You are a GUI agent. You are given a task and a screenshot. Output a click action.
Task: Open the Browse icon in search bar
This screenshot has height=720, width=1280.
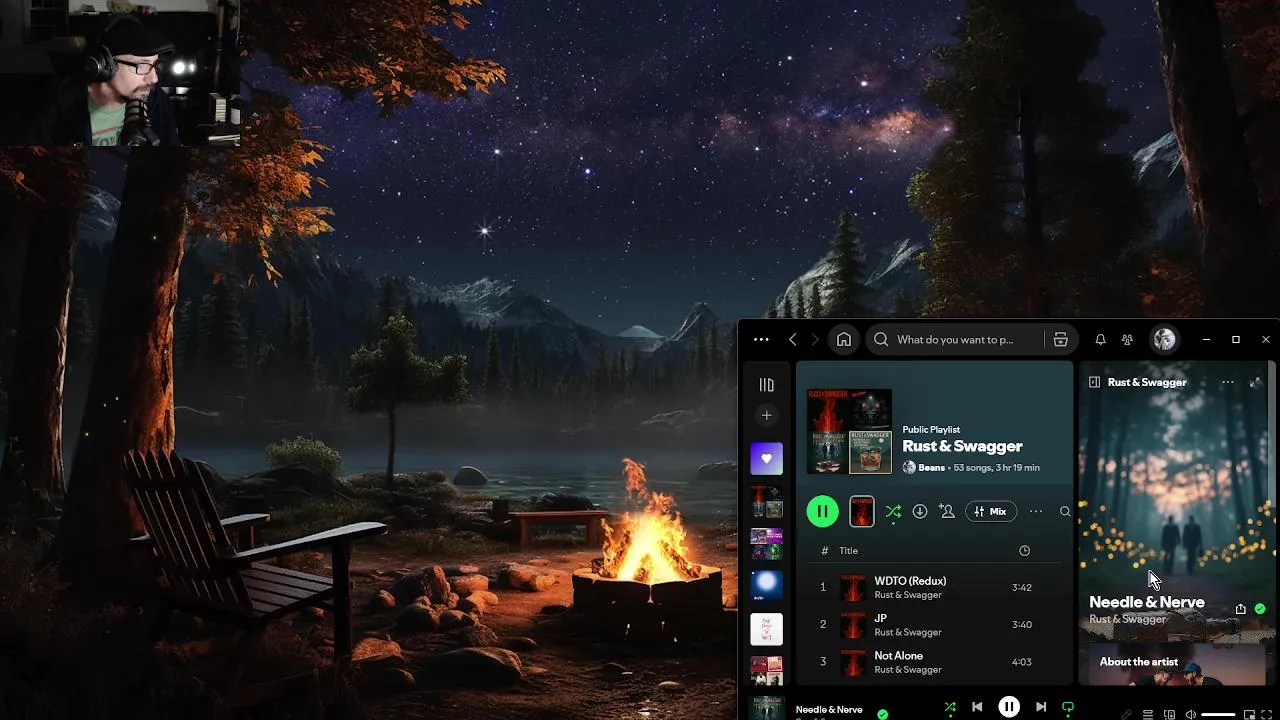pos(1061,340)
